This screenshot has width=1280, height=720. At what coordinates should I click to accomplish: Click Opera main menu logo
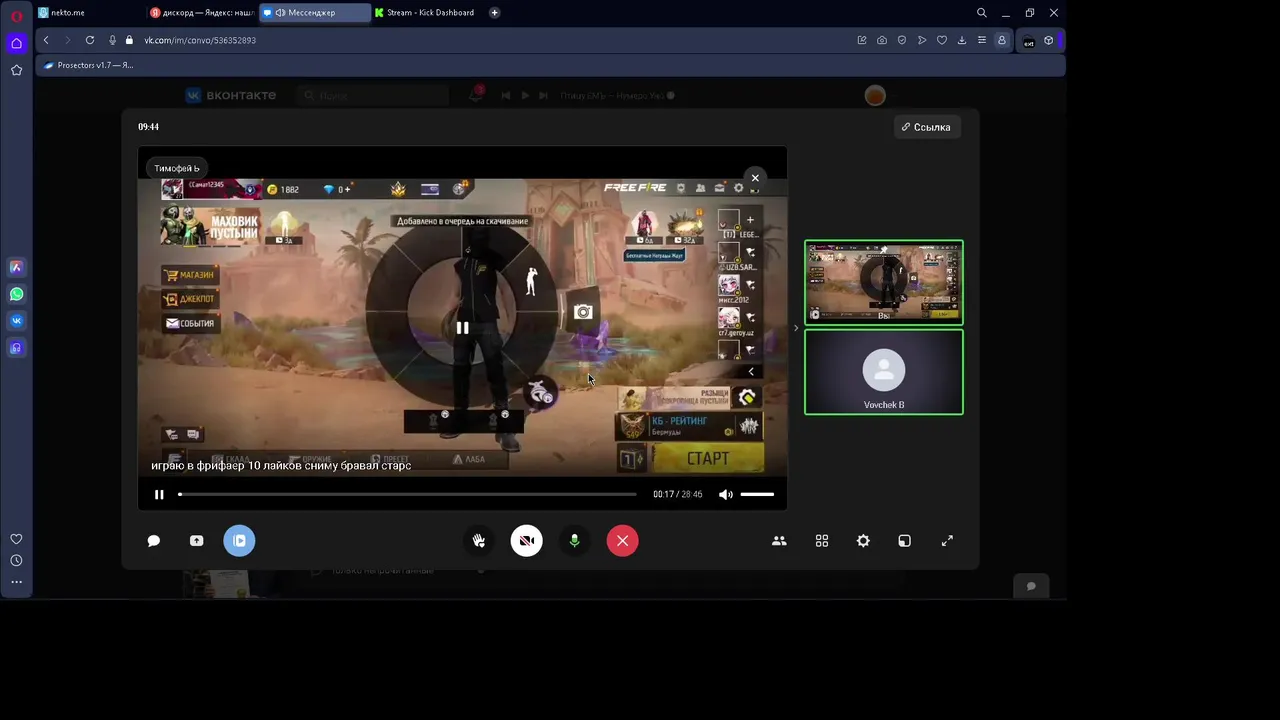(x=16, y=15)
